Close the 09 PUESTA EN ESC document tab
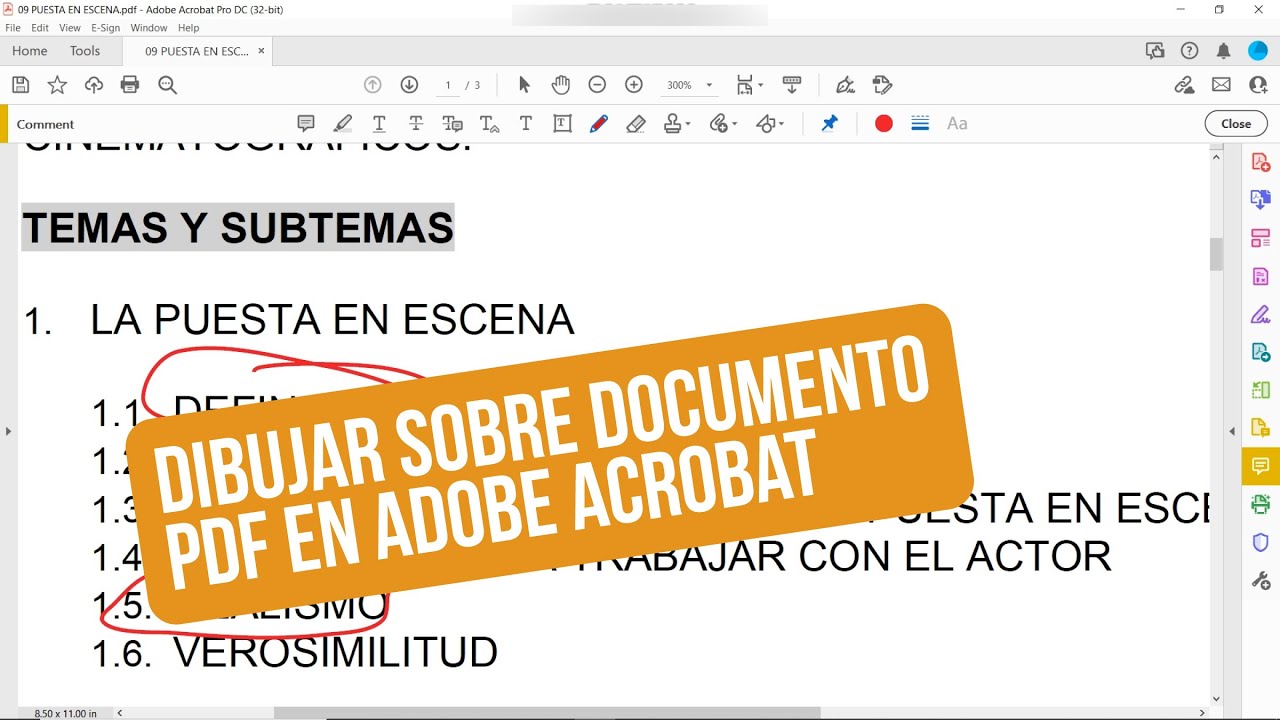The height and width of the screenshot is (720, 1280). 261,51
